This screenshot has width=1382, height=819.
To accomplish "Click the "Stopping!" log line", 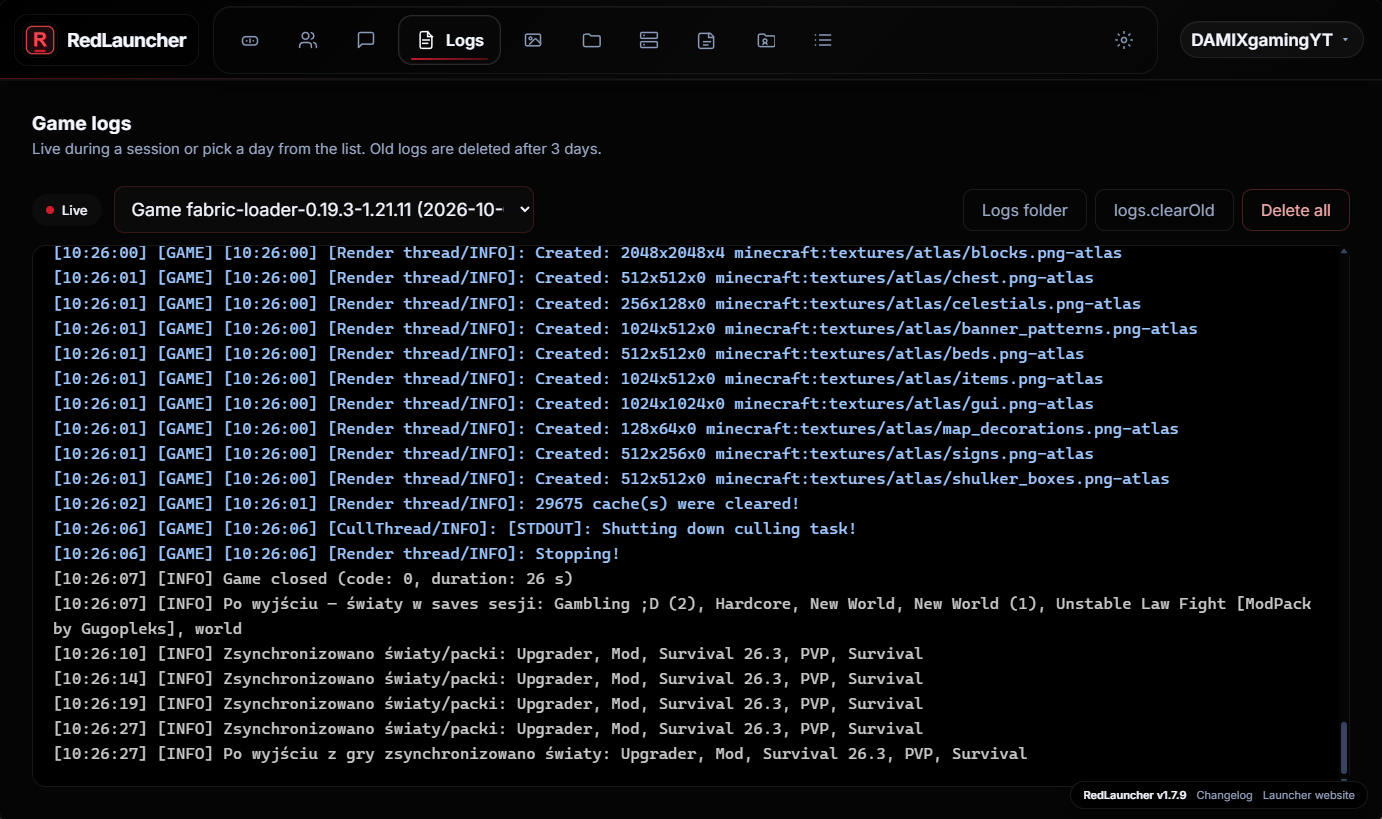I will click(x=336, y=554).
